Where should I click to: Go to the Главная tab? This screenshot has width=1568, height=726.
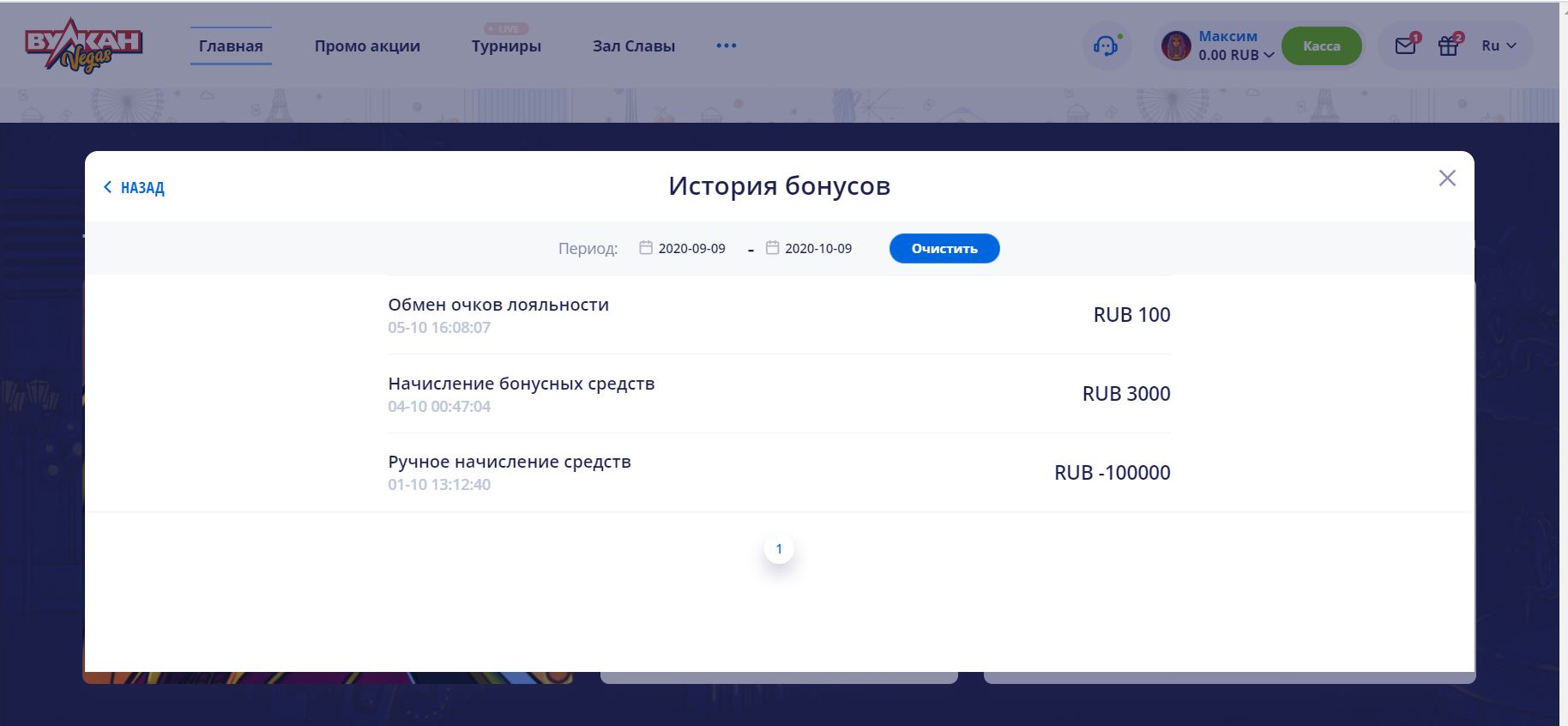tap(231, 46)
